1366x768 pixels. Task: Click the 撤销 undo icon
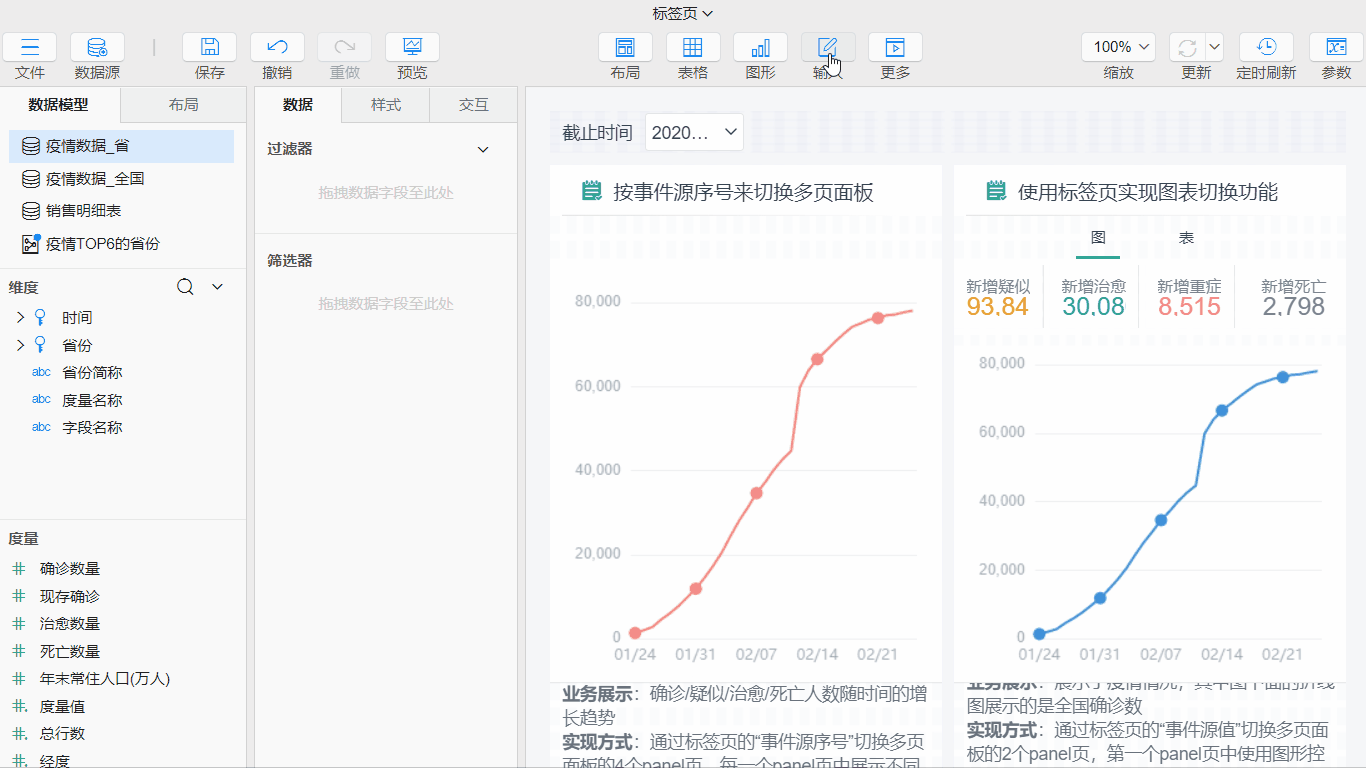point(277,47)
